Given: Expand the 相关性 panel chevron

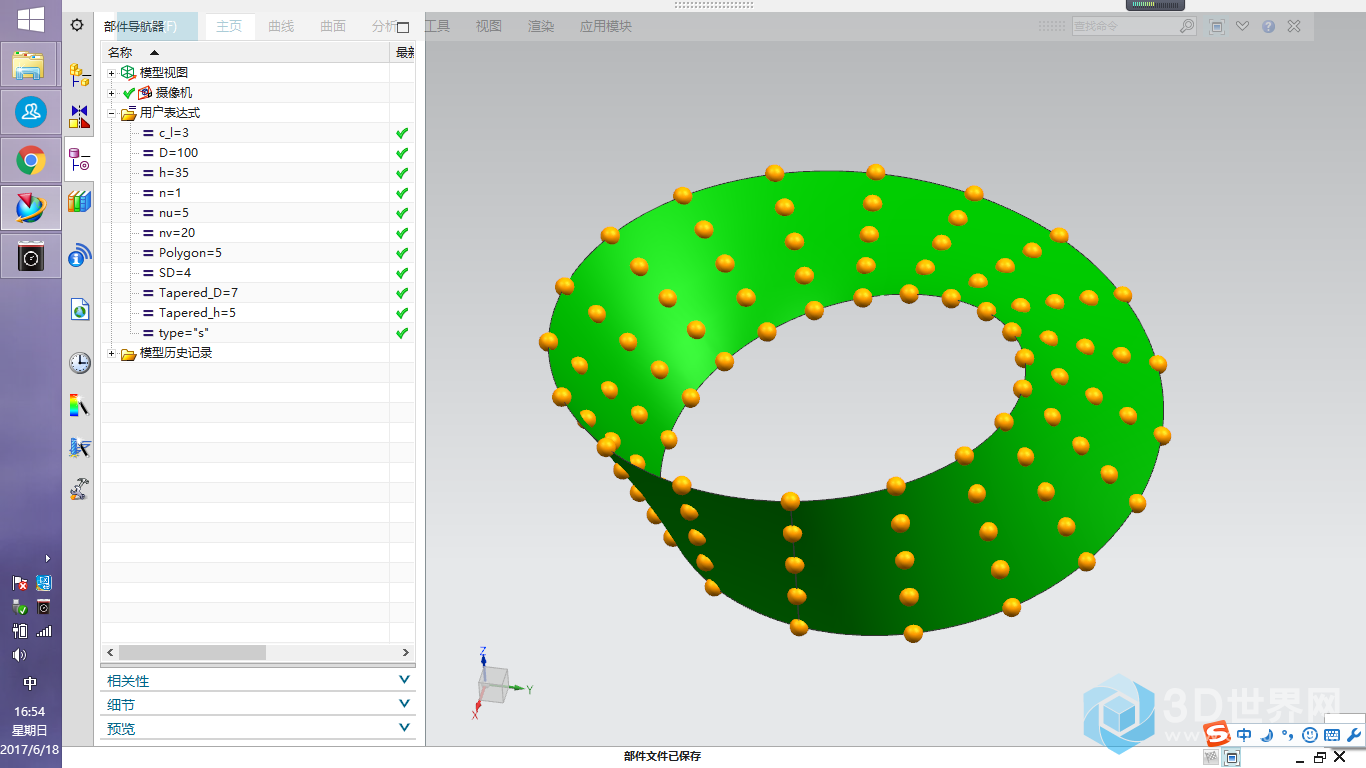Looking at the screenshot, I should click(x=404, y=679).
